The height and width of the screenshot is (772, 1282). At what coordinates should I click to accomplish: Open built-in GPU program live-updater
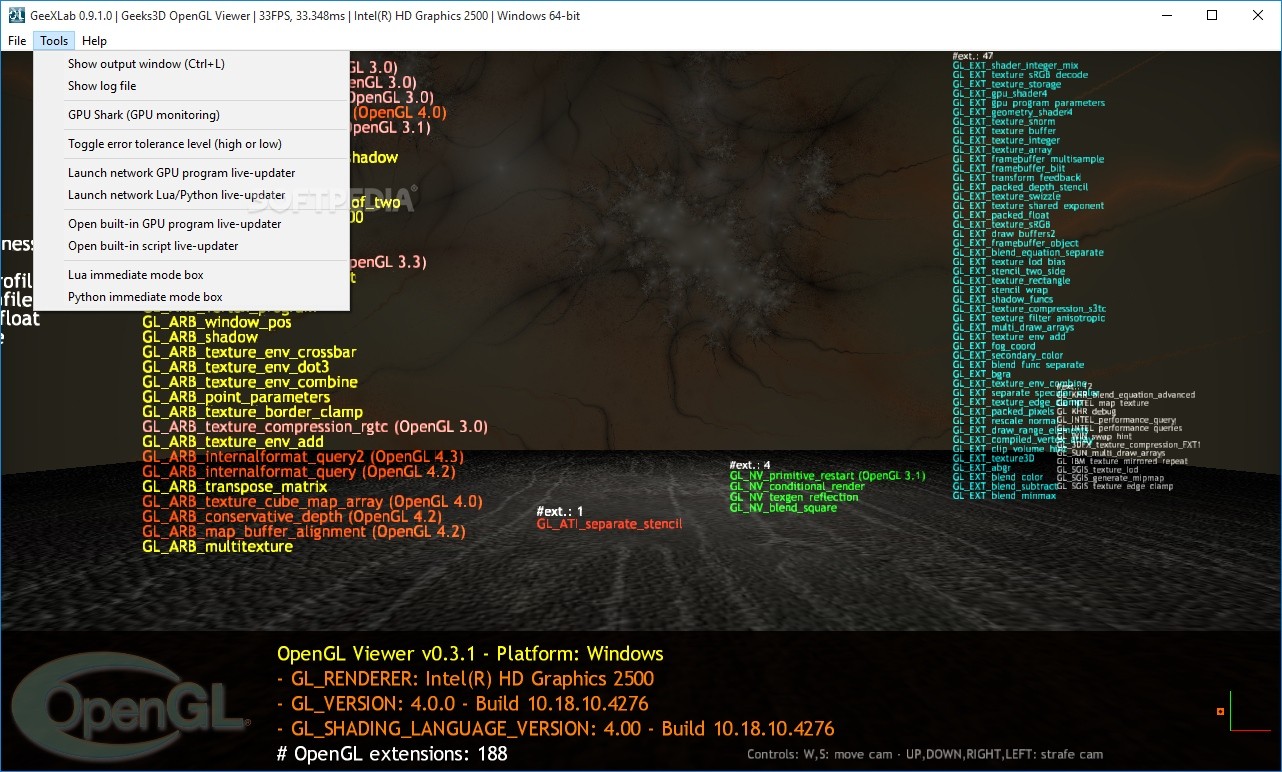tap(191, 224)
